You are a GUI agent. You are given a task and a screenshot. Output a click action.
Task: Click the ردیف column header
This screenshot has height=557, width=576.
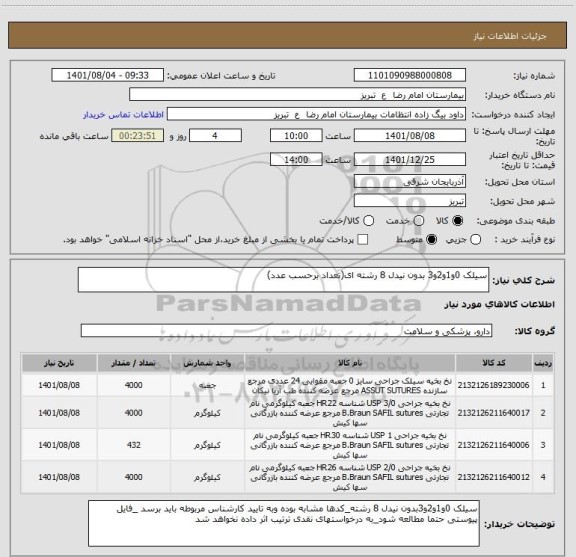tap(543, 363)
